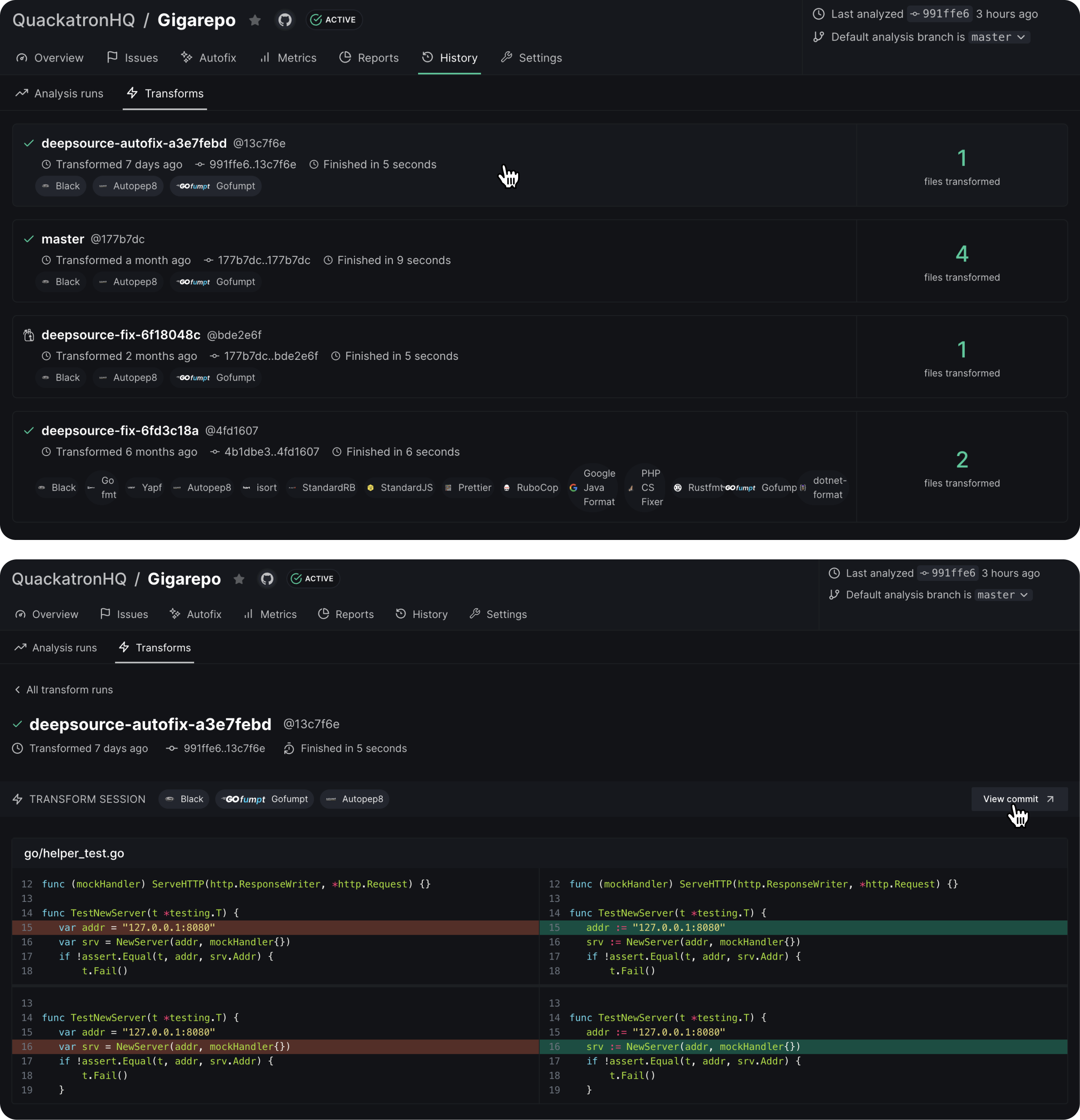The width and height of the screenshot is (1080, 1120).
Task: Star the Gigarepo repository in top header
Action: (255, 20)
